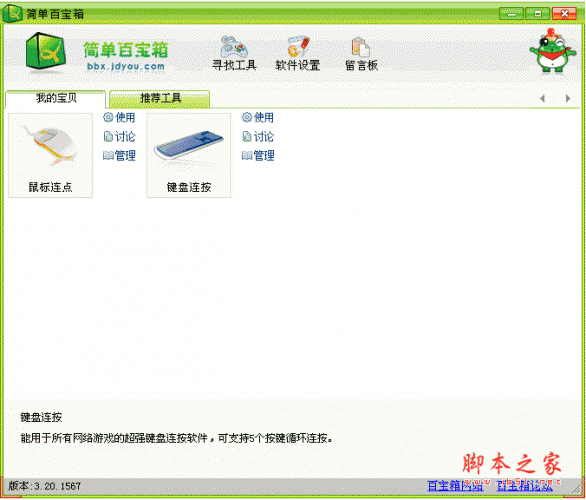Open the 百宝箱网站 link
This screenshot has width=586, height=500.
(x=455, y=486)
